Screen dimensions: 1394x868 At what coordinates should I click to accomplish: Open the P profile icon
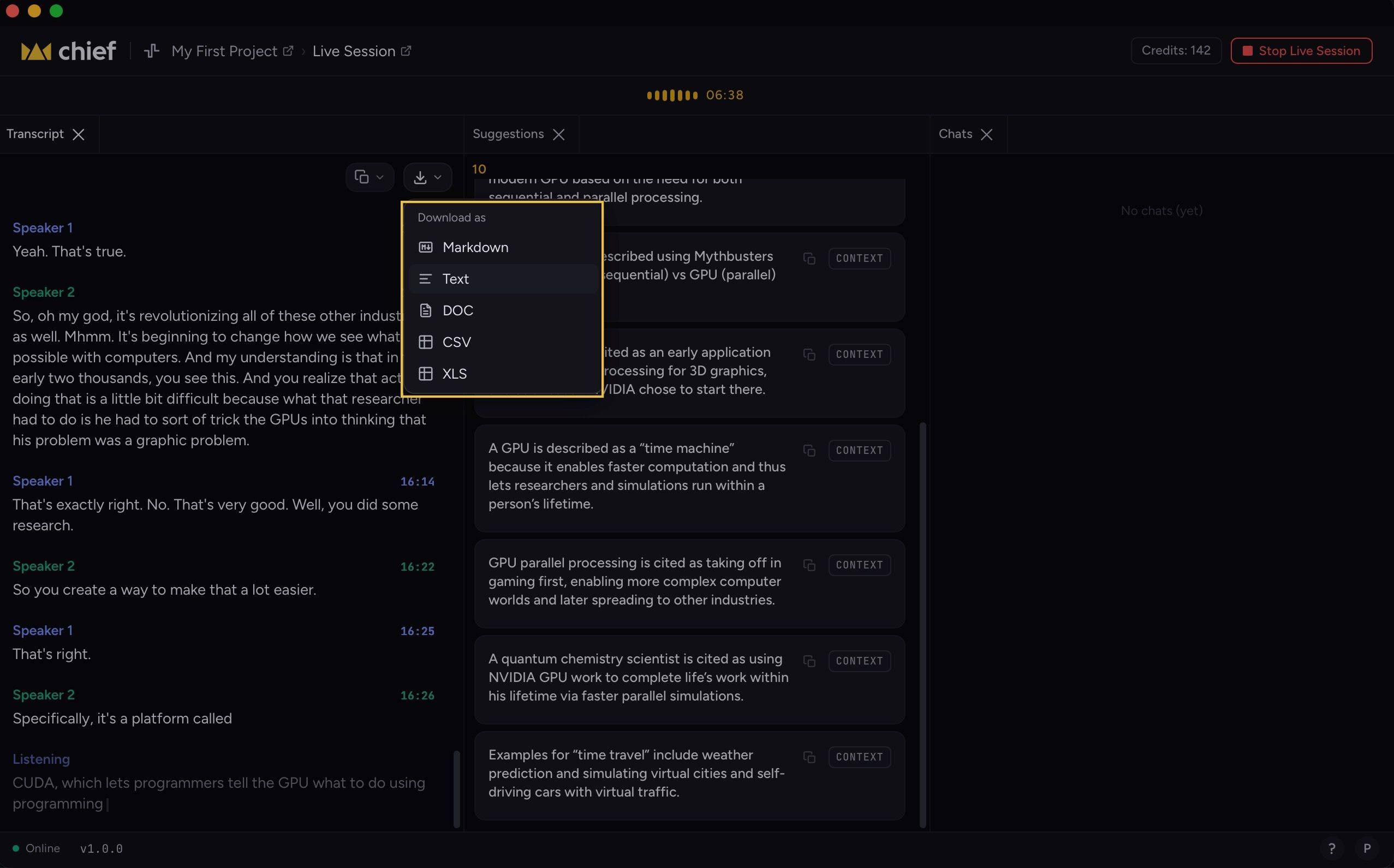(x=1367, y=848)
